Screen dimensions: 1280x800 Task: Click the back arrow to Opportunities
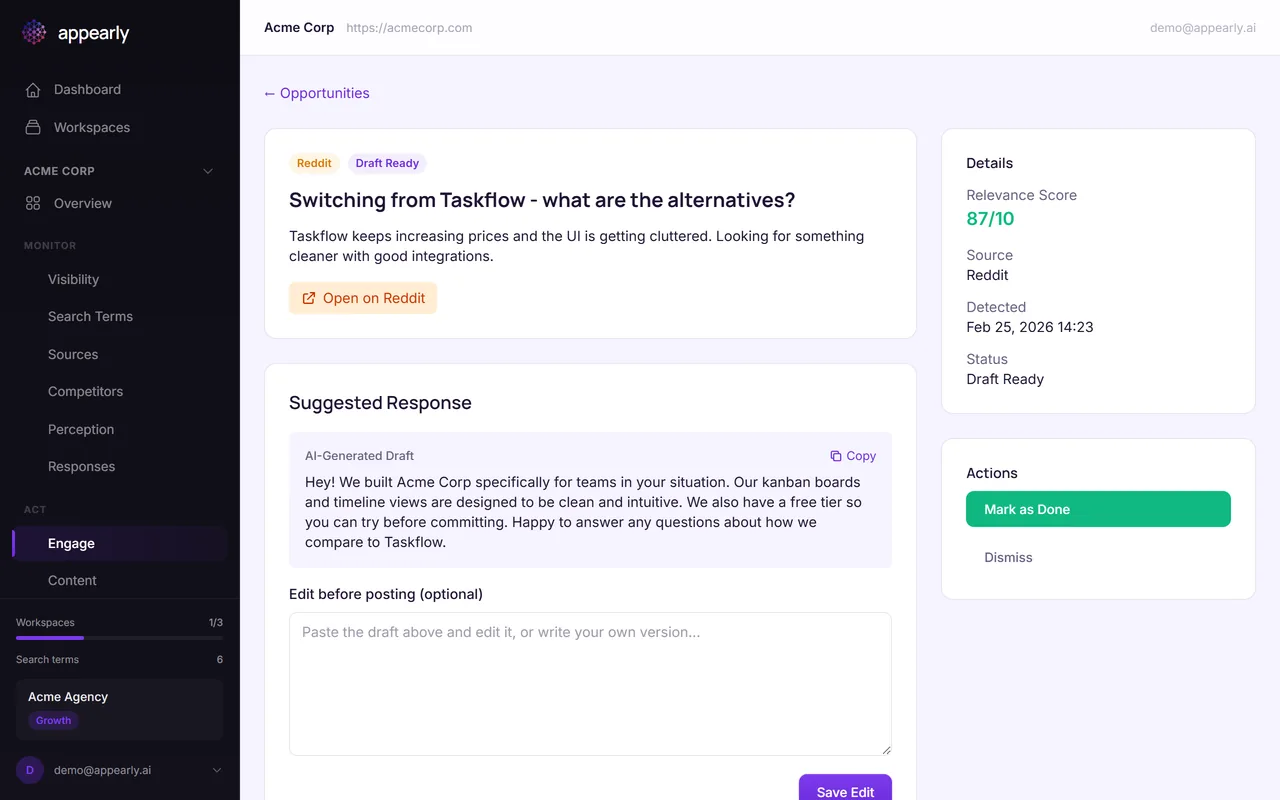(269, 94)
